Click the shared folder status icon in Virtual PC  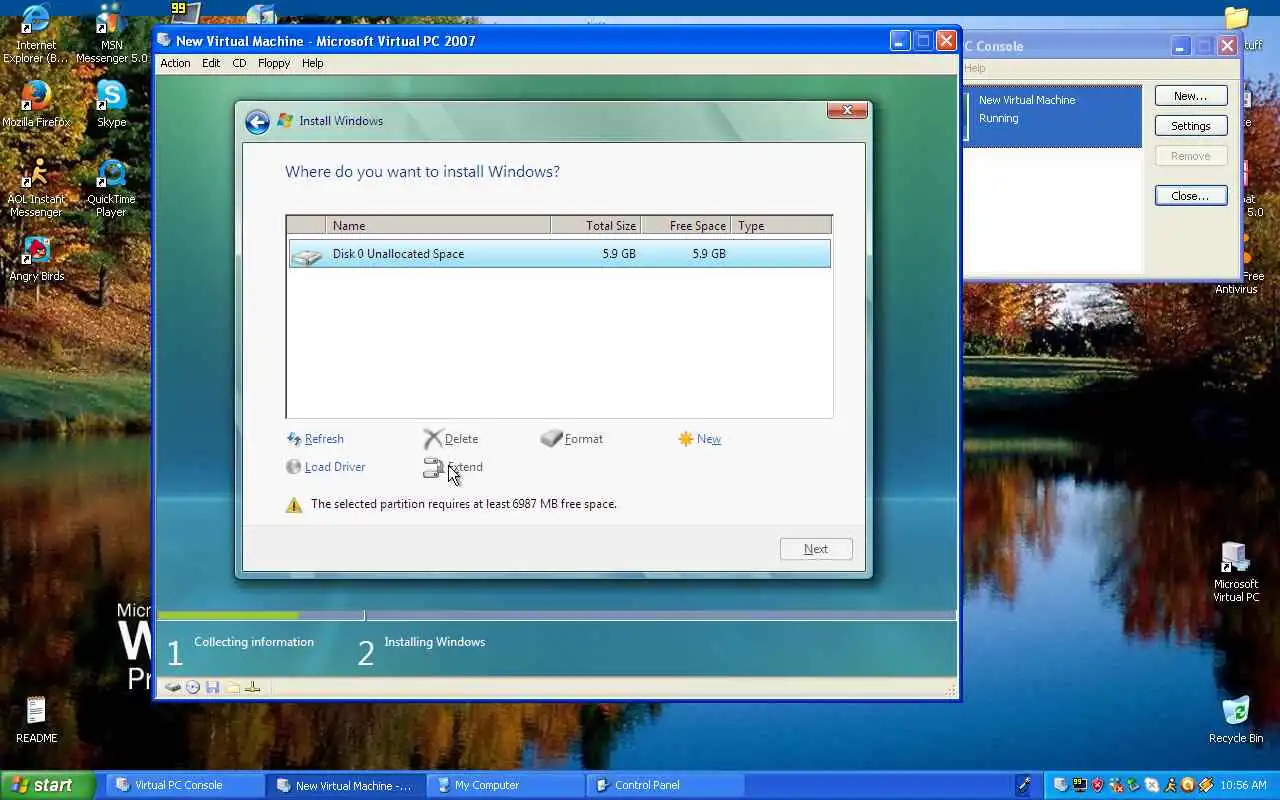pyautogui.click(x=232, y=687)
